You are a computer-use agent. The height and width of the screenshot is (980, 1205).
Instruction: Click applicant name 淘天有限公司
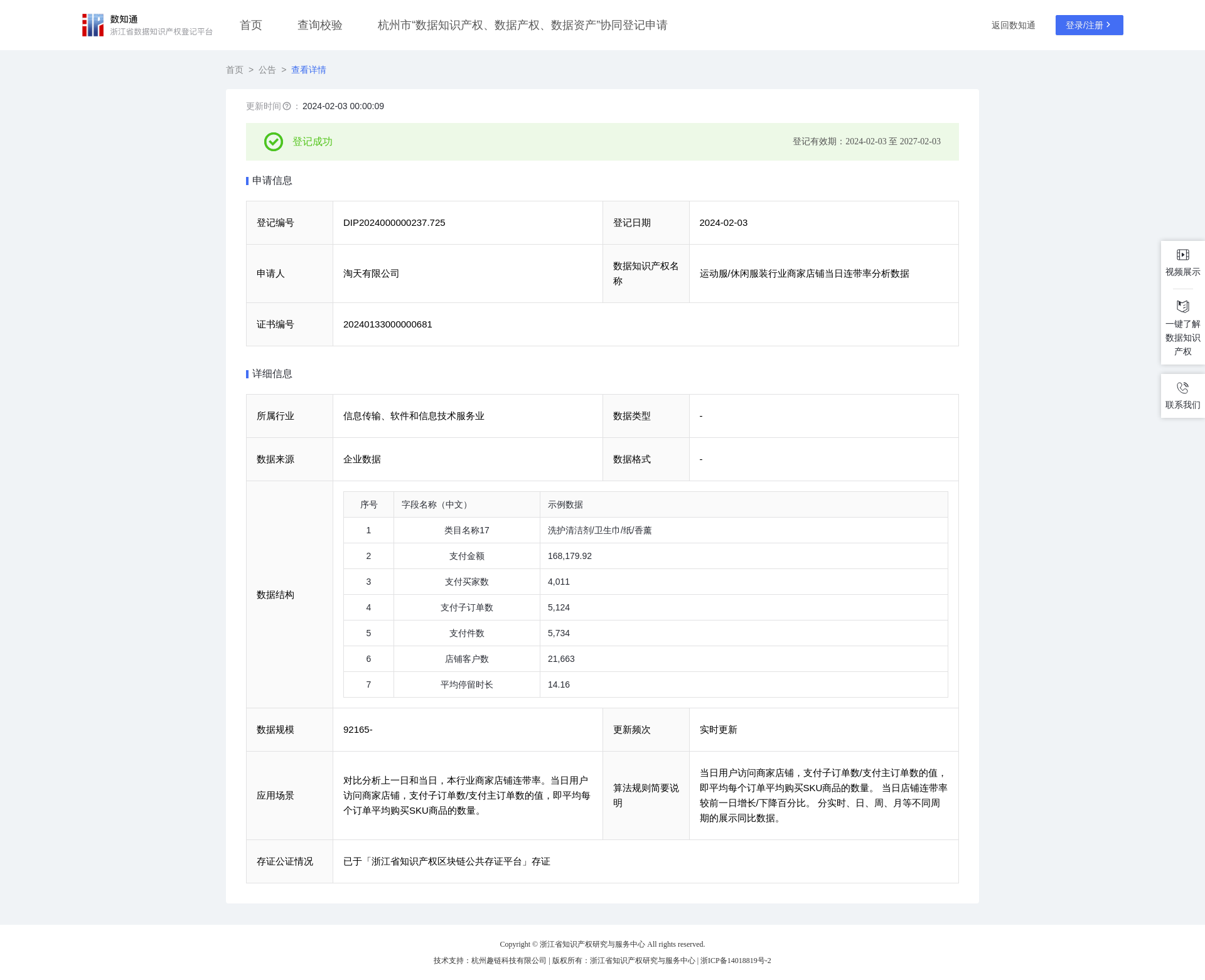(372, 274)
